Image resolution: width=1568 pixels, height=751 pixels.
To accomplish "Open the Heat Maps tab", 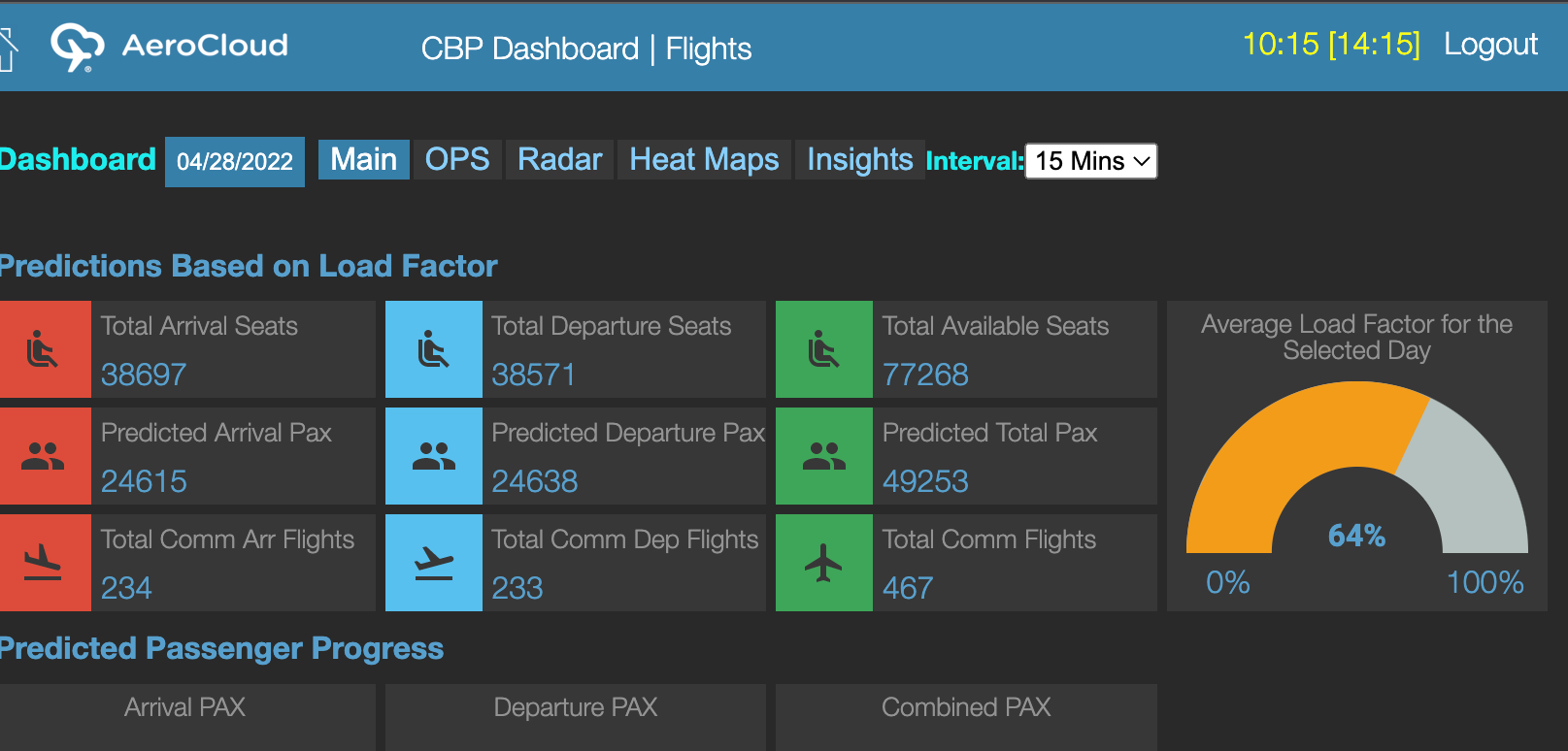I will pyautogui.click(x=704, y=159).
